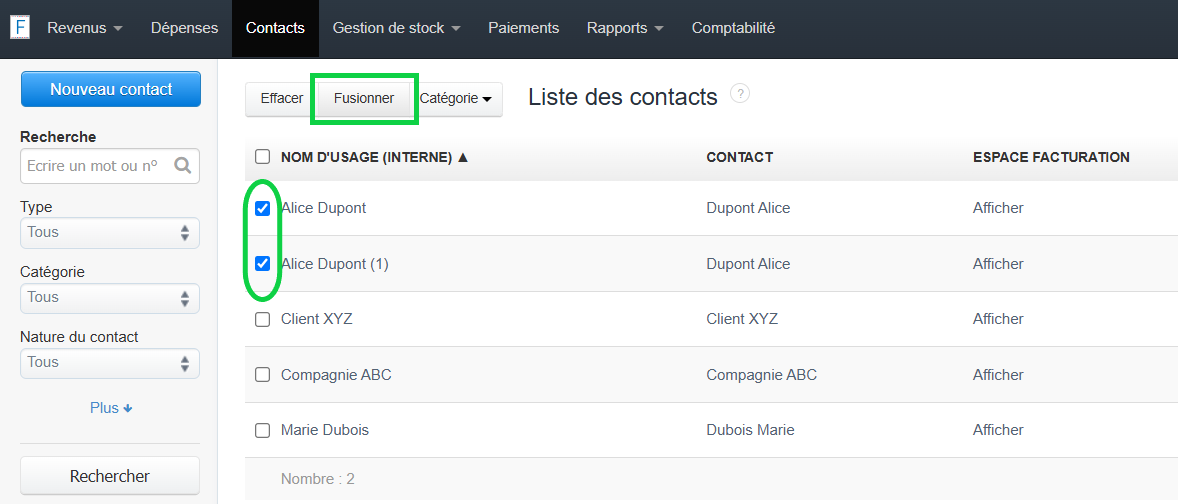Open the Catégorie filter select
The width and height of the screenshot is (1178, 504).
(x=110, y=297)
